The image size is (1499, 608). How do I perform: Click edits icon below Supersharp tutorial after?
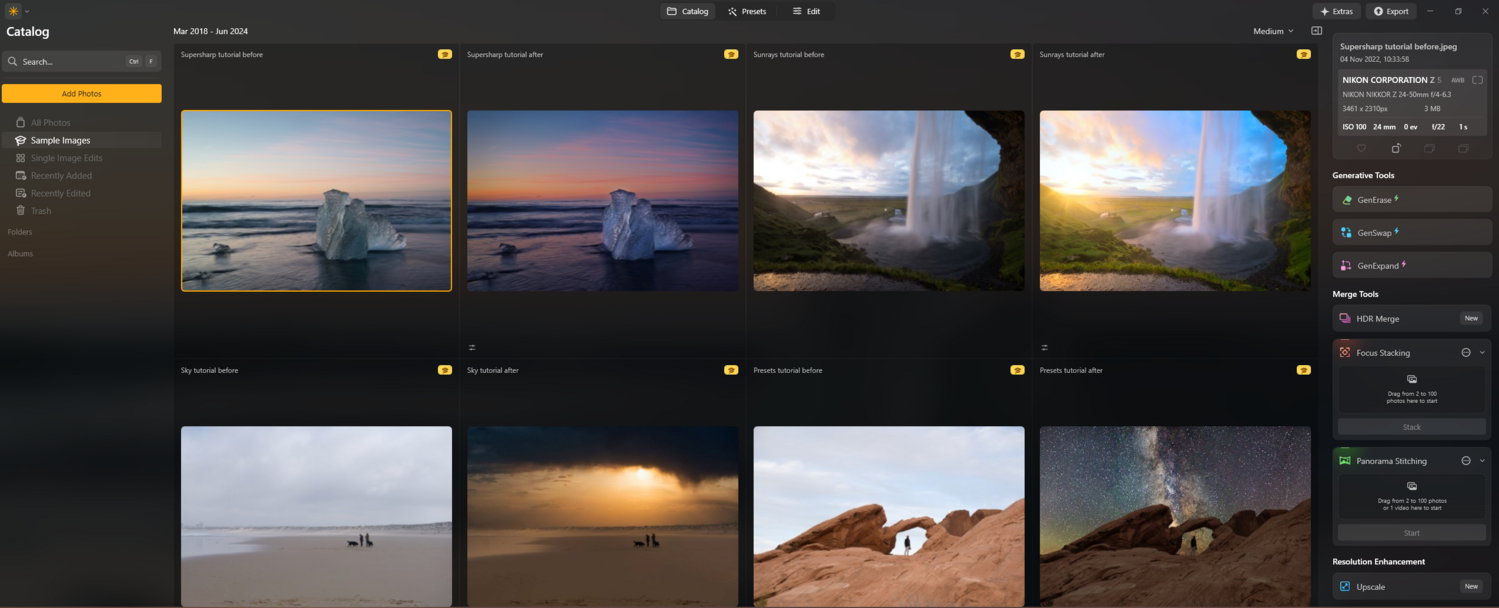(472, 348)
